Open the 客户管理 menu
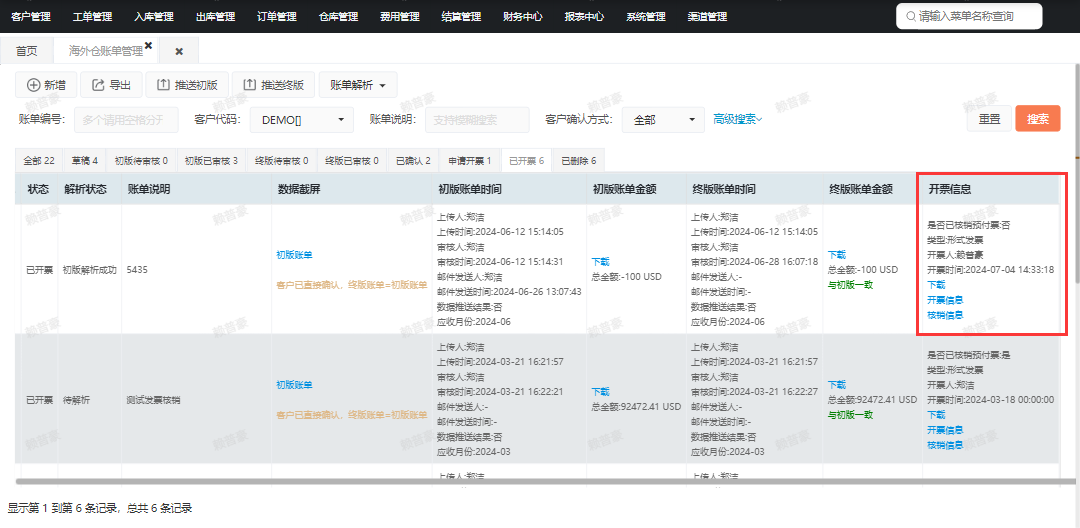The width and height of the screenshot is (1080, 528). click(x=31, y=17)
